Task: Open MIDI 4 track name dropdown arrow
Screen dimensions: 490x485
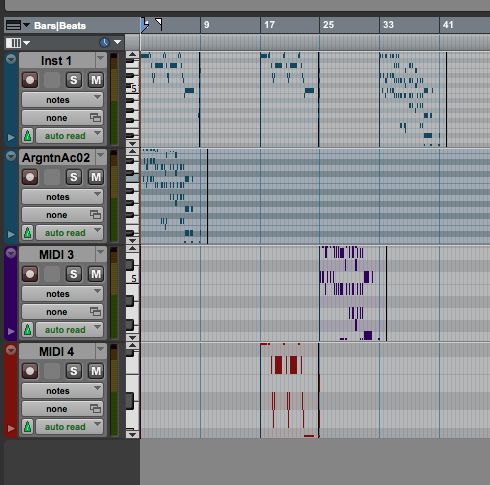Action: point(100,350)
